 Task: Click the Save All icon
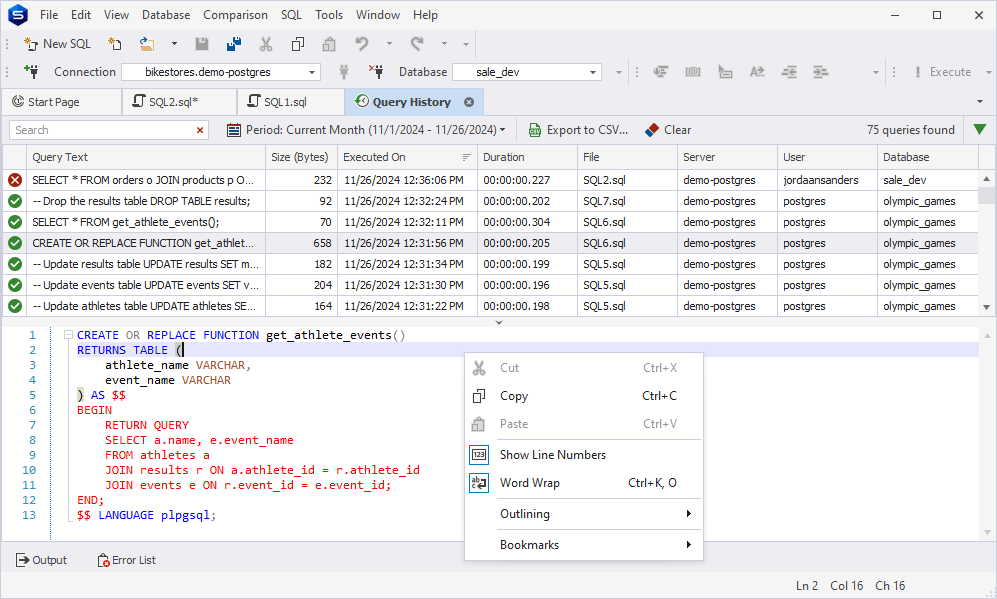click(233, 44)
